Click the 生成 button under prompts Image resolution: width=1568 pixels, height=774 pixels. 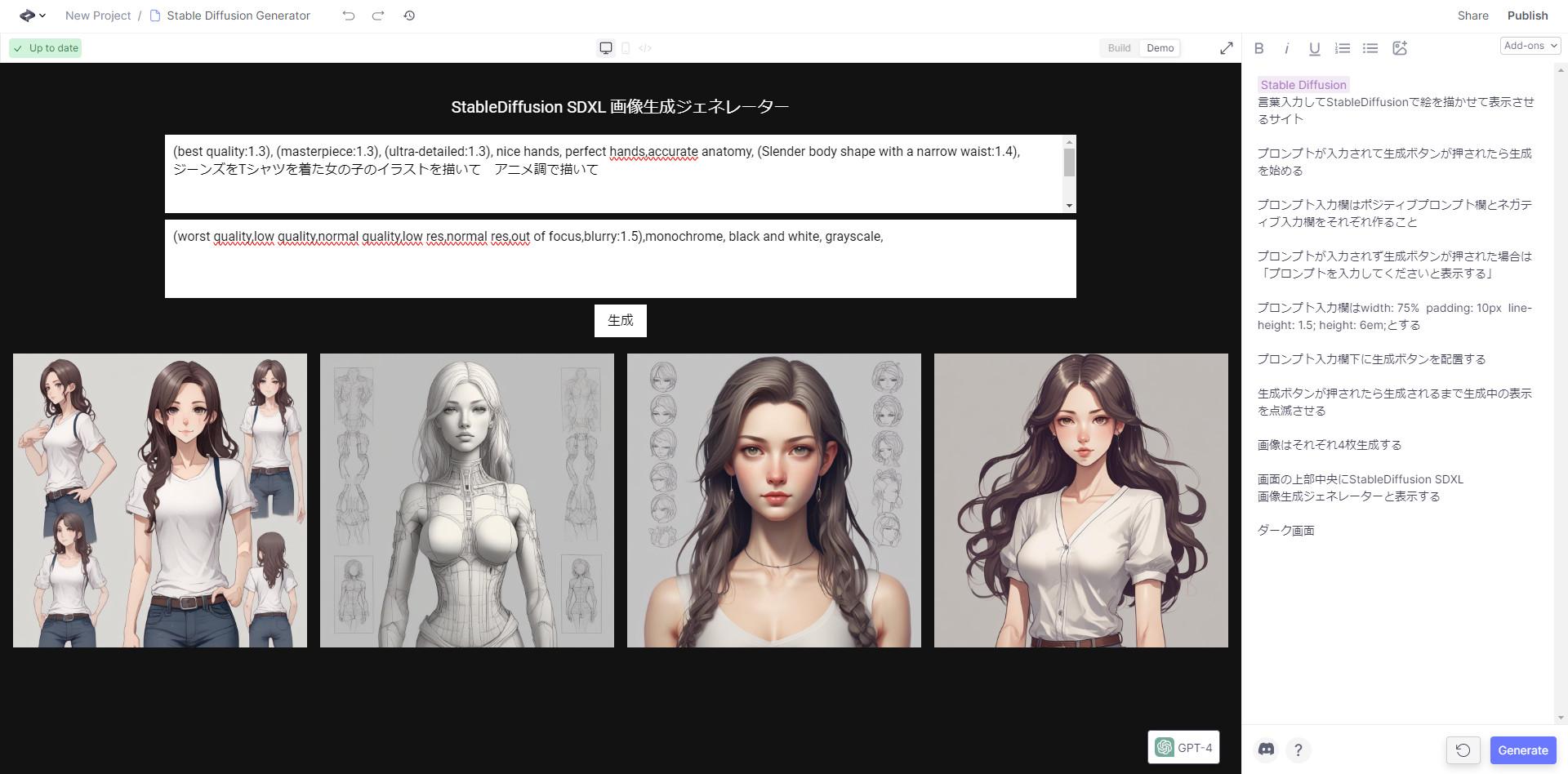click(x=621, y=321)
